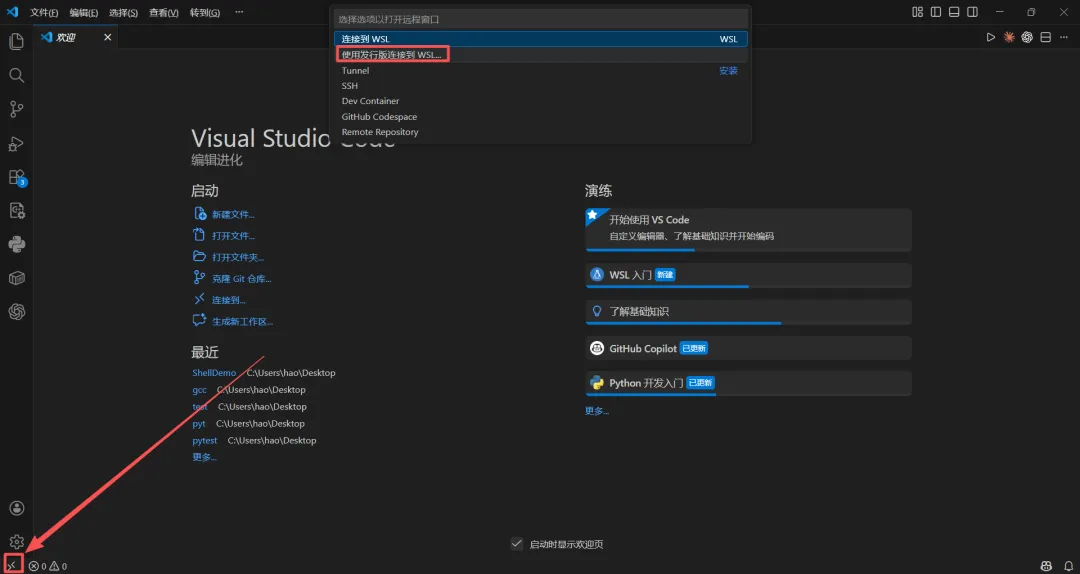Screen dimensions: 1080x574
Task: Open the Manage gear menu
Action: tap(16, 541)
